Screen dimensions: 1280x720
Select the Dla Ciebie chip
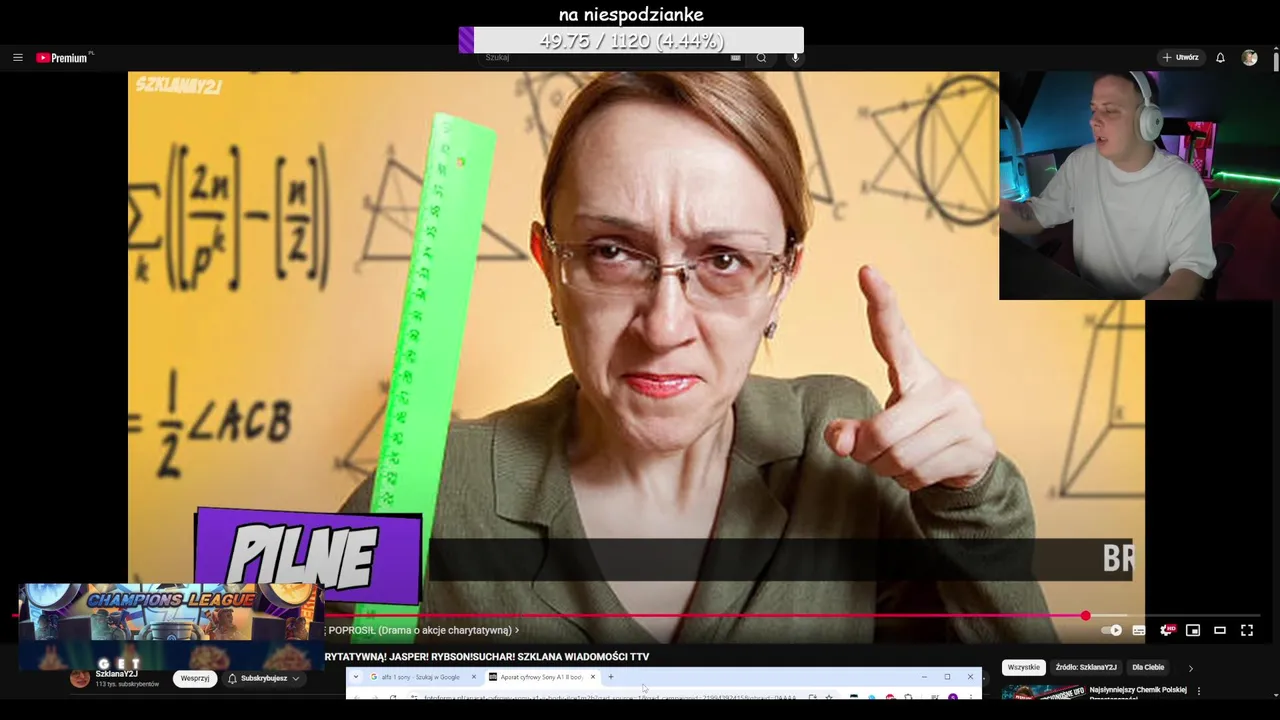(x=1148, y=667)
